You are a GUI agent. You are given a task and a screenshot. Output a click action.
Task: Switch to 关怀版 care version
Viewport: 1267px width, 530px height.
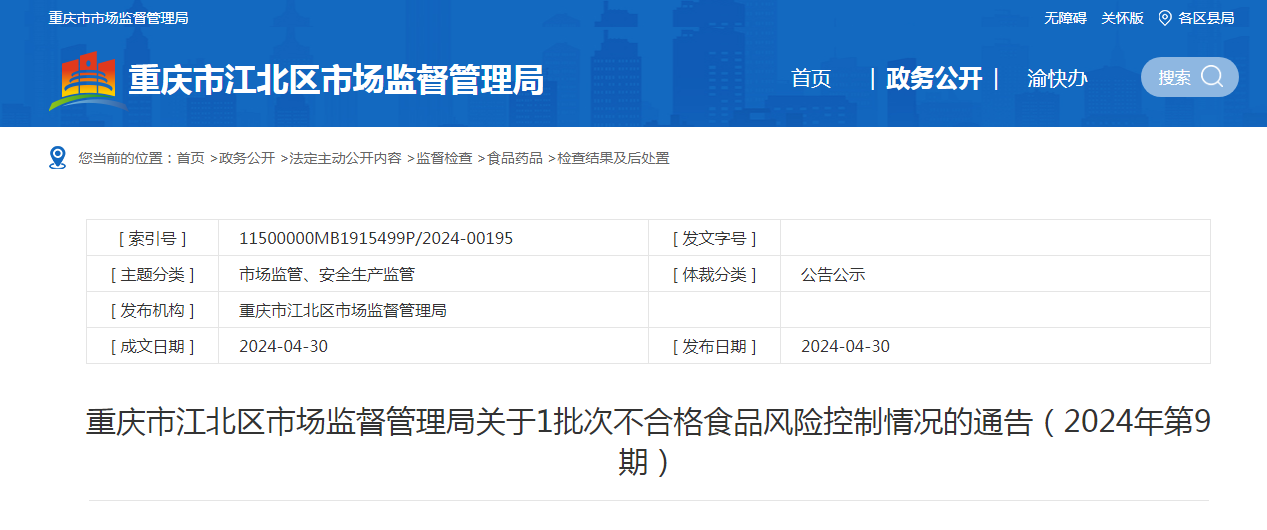tap(1122, 18)
